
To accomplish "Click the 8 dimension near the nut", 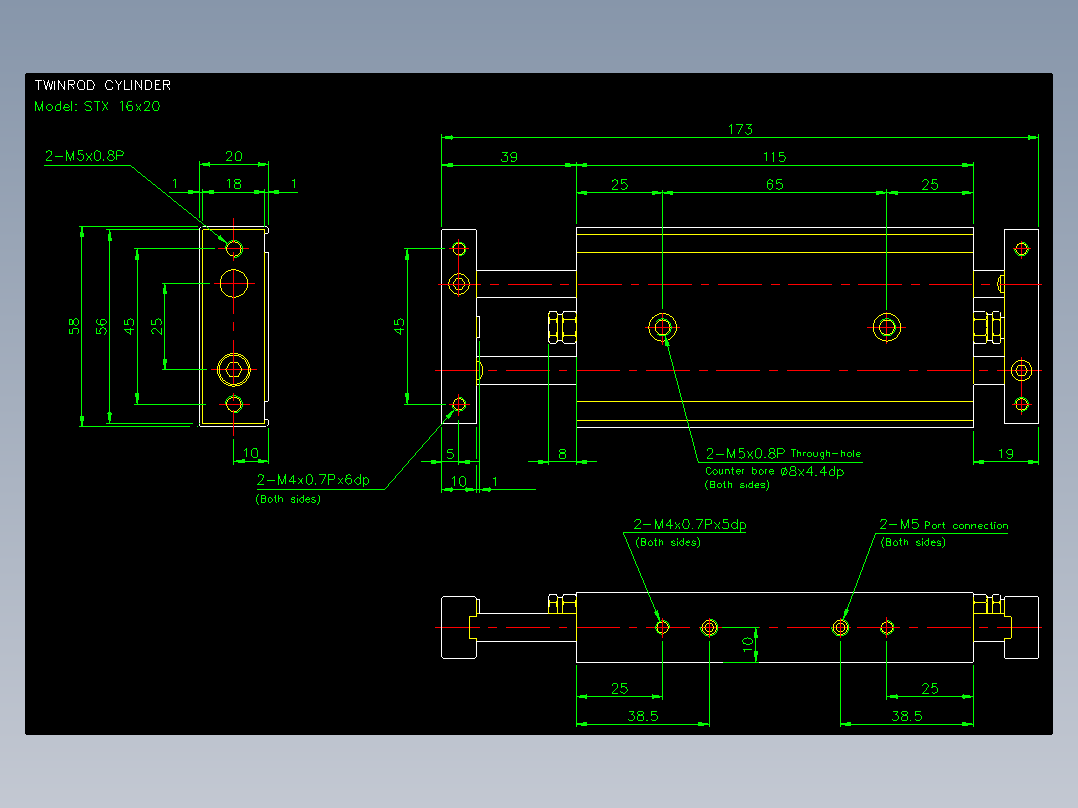I will coord(562,454).
